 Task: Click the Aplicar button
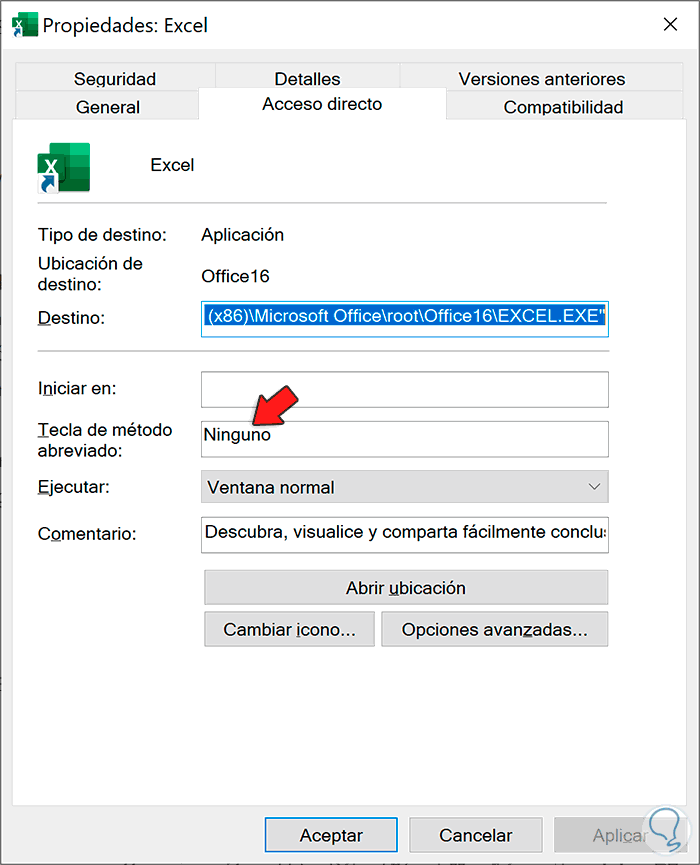620,835
